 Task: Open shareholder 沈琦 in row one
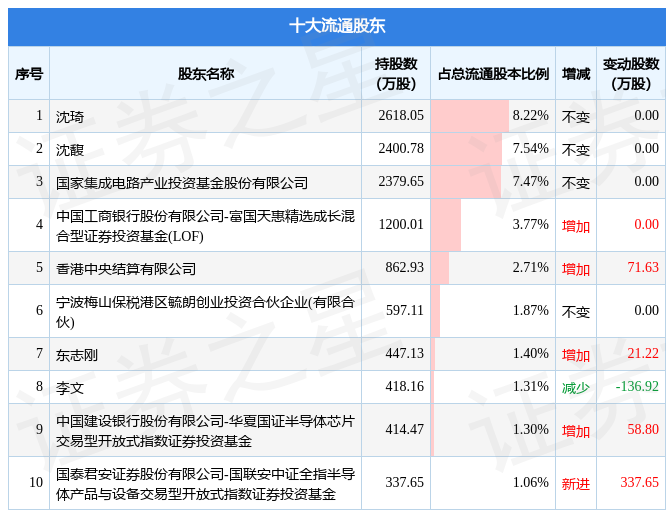pos(70,117)
